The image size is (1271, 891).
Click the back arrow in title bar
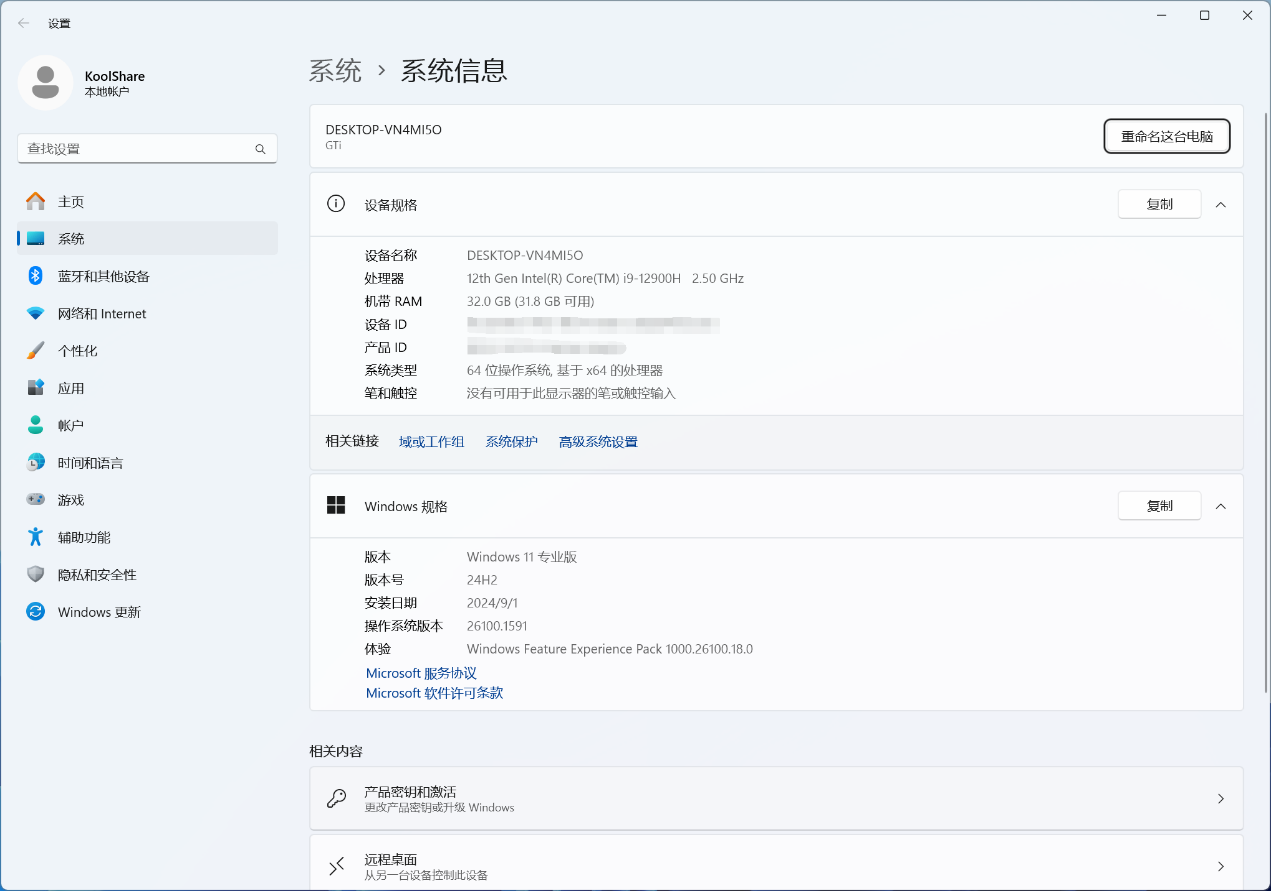24,23
